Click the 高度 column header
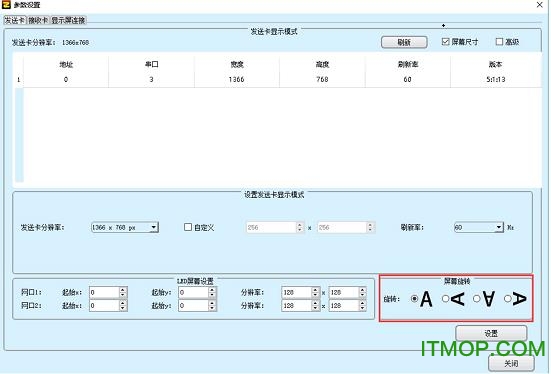This screenshot has width=551, height=374. [322, 64]
